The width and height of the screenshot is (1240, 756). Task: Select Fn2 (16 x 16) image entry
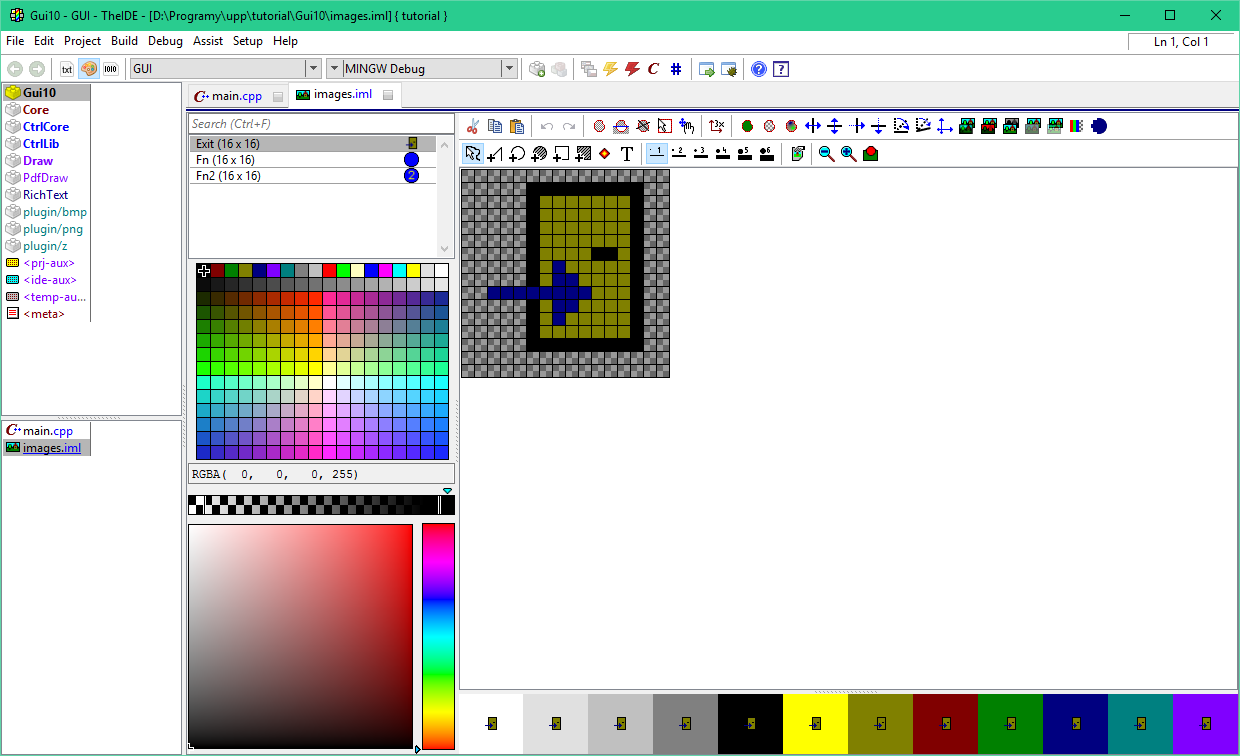(228, 176)
